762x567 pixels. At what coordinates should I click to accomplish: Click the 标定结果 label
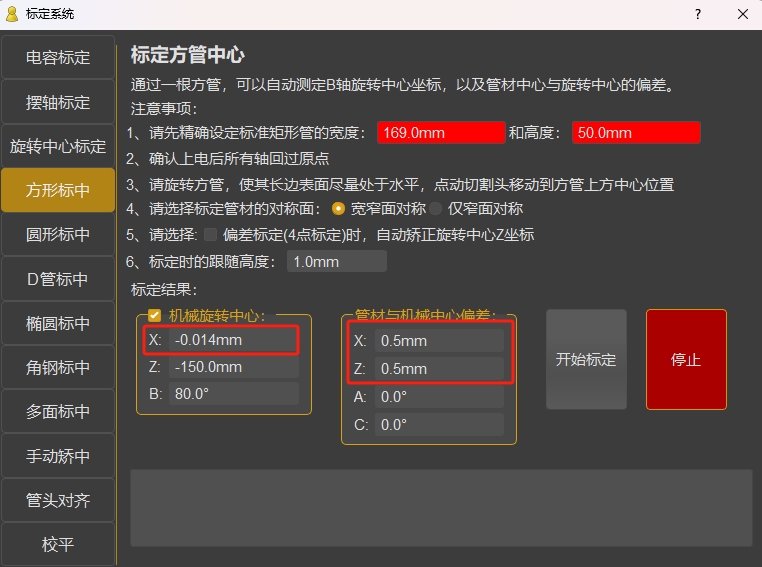coord(164,290)
